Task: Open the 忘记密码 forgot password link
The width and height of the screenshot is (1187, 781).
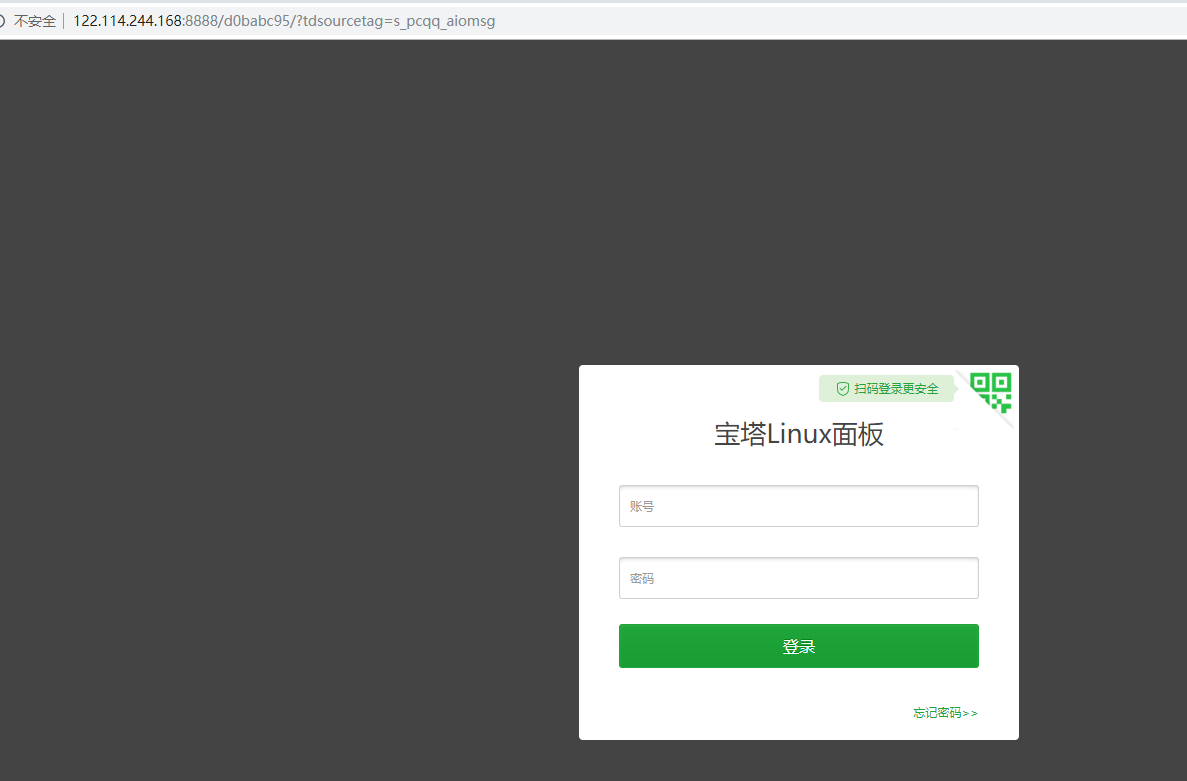Action: 946,713
